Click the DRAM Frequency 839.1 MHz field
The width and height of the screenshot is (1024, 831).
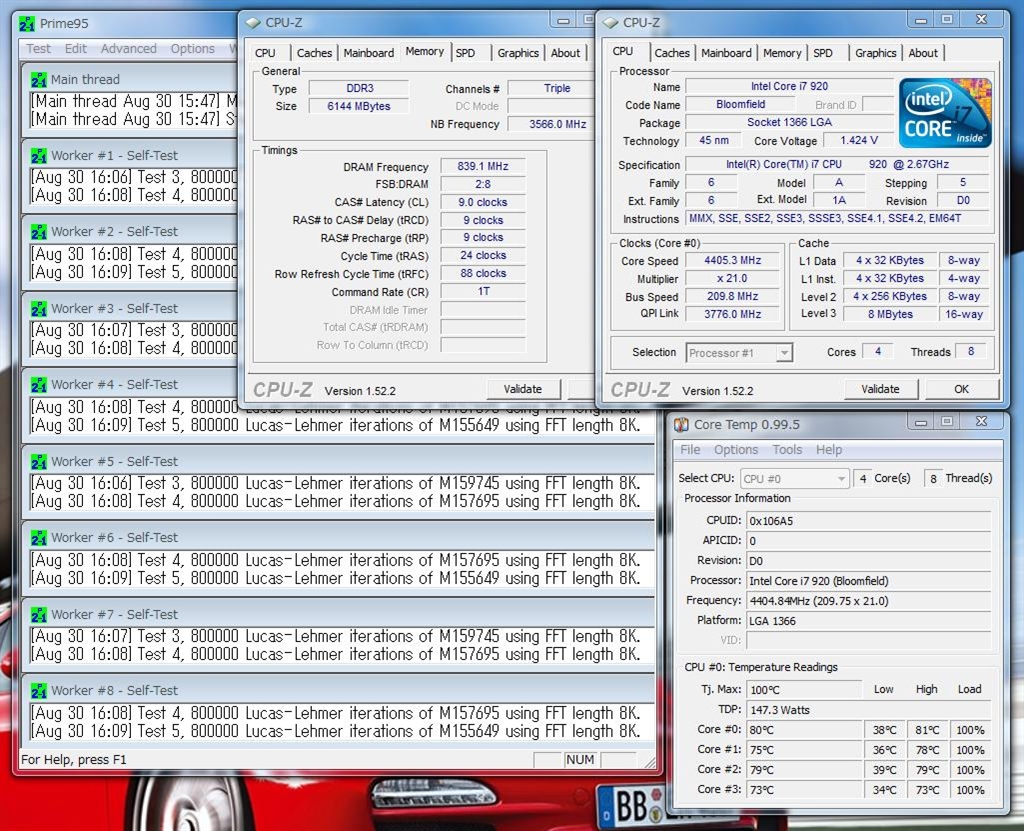483,167
